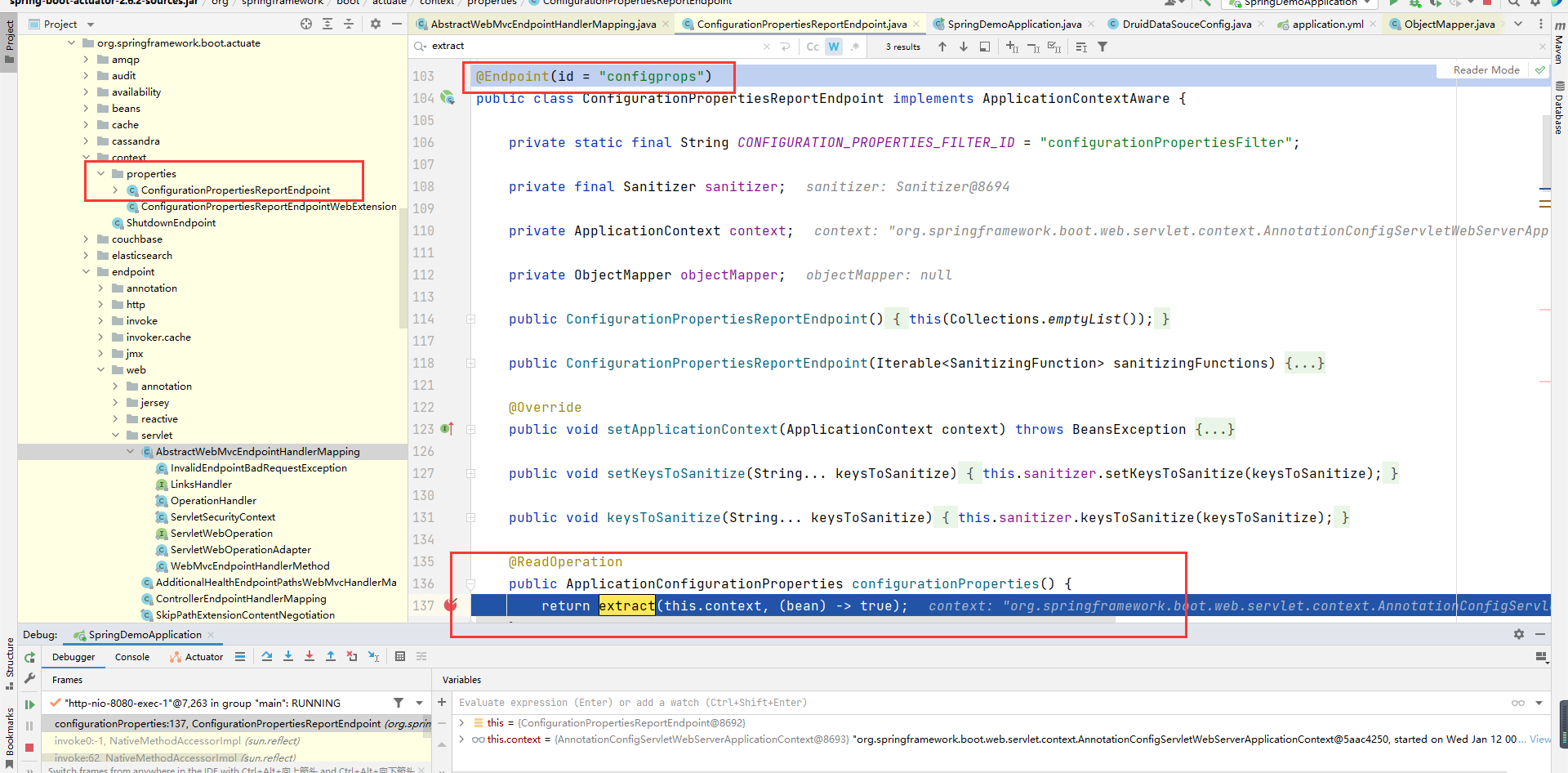Viewport: 1568px width, 773px height.
Task: Open Project view dropdown
Action: (91, 25)
